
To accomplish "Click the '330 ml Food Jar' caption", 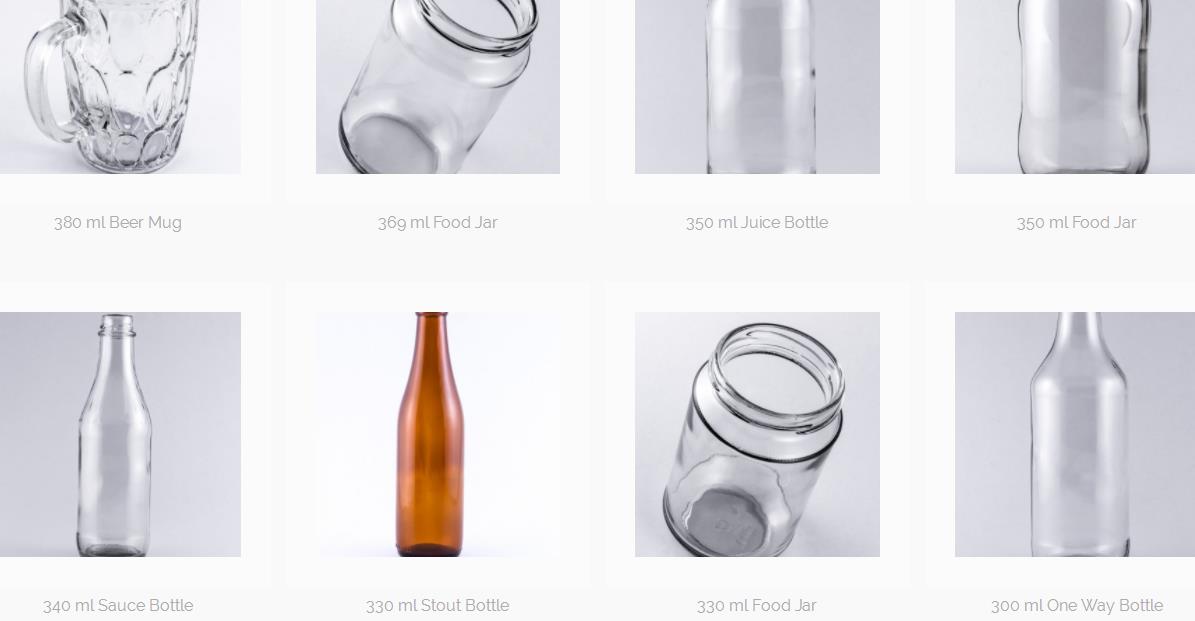I will pos(757,606).
